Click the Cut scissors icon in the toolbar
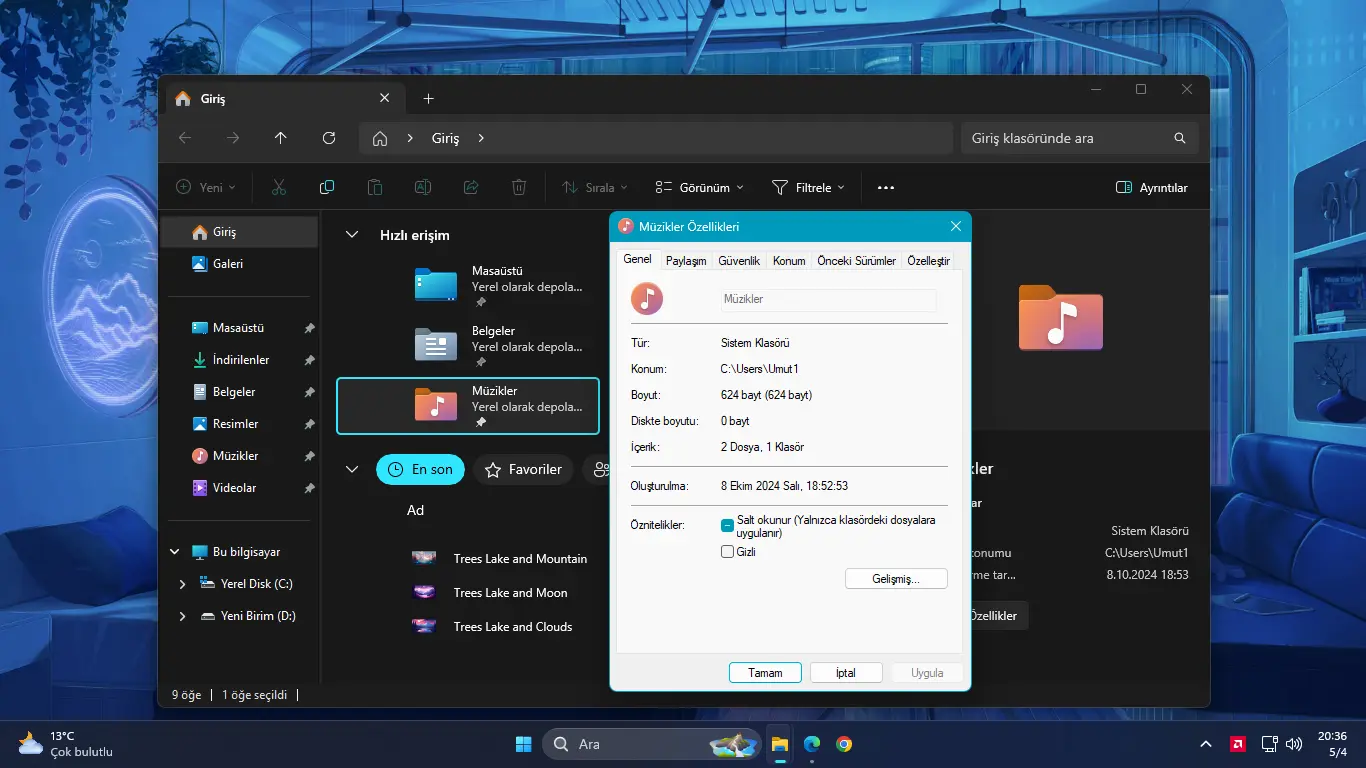 coord(279,187)
